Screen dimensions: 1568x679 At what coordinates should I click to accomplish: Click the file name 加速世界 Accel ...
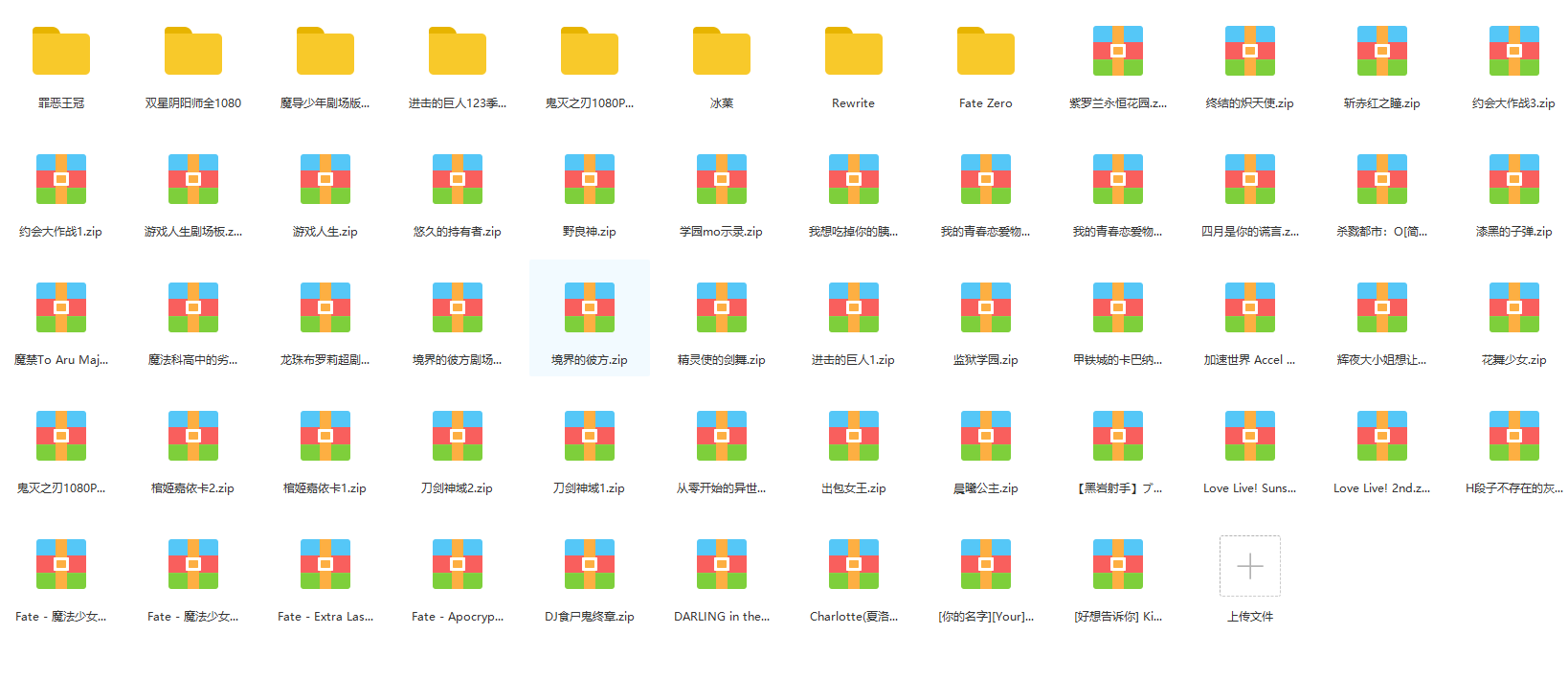click(x=1250, y=360)
